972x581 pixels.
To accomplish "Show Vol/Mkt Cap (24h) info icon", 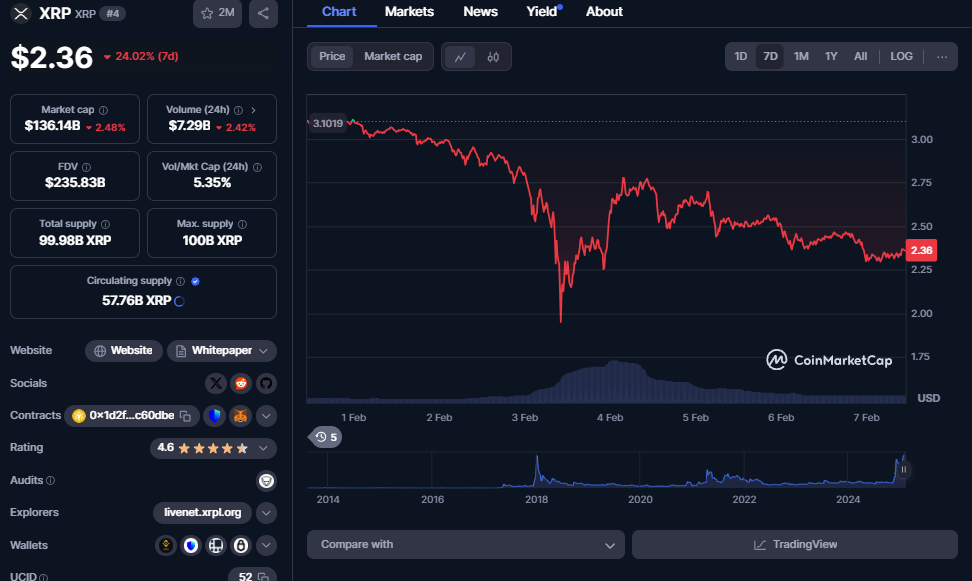I will (x=257, y=167).
